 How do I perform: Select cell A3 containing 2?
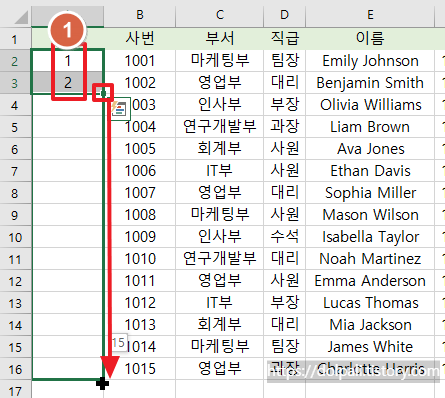[68, 83]
